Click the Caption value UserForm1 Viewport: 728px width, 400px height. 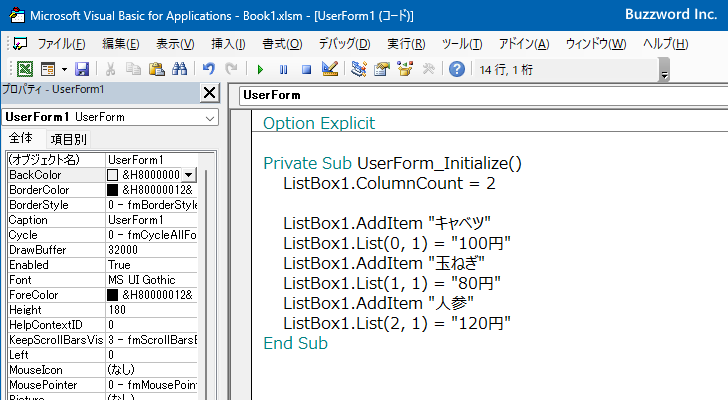[x=136, y=220]
